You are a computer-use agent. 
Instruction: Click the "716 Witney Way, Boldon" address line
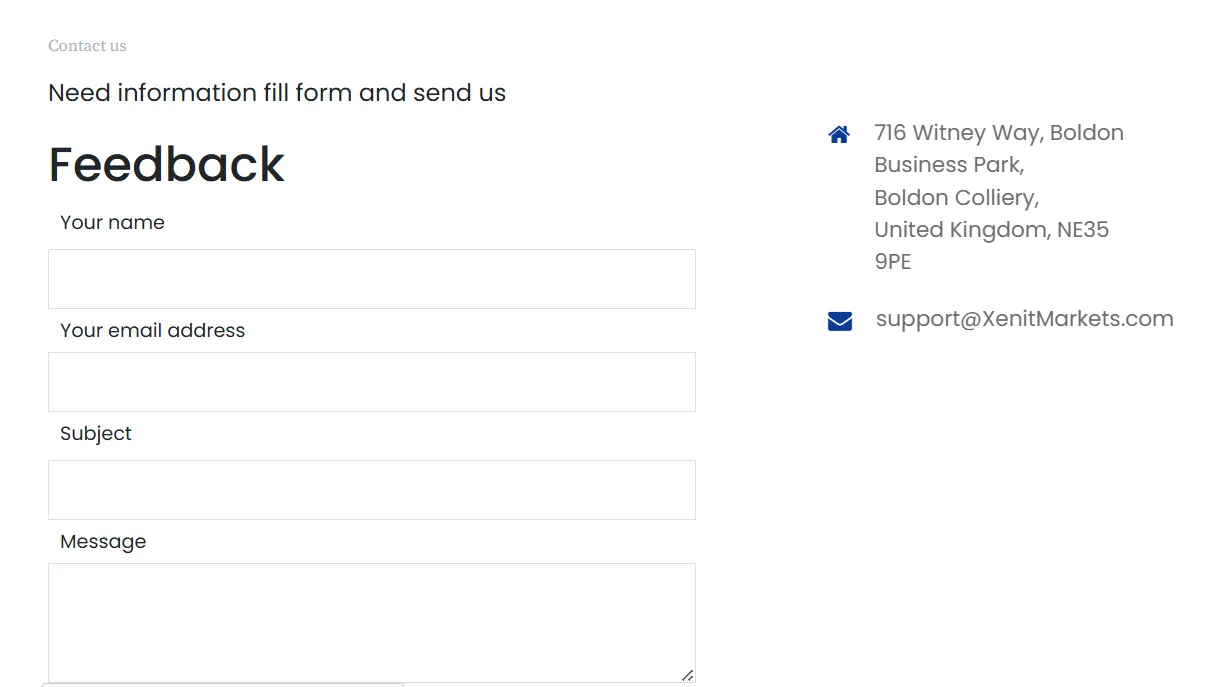click(x=998, y=133)
